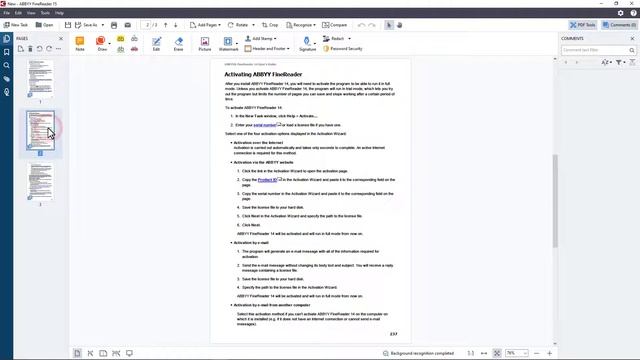
Task: Click the E-mail envelope icon
Action: click(x=128, y=25)
